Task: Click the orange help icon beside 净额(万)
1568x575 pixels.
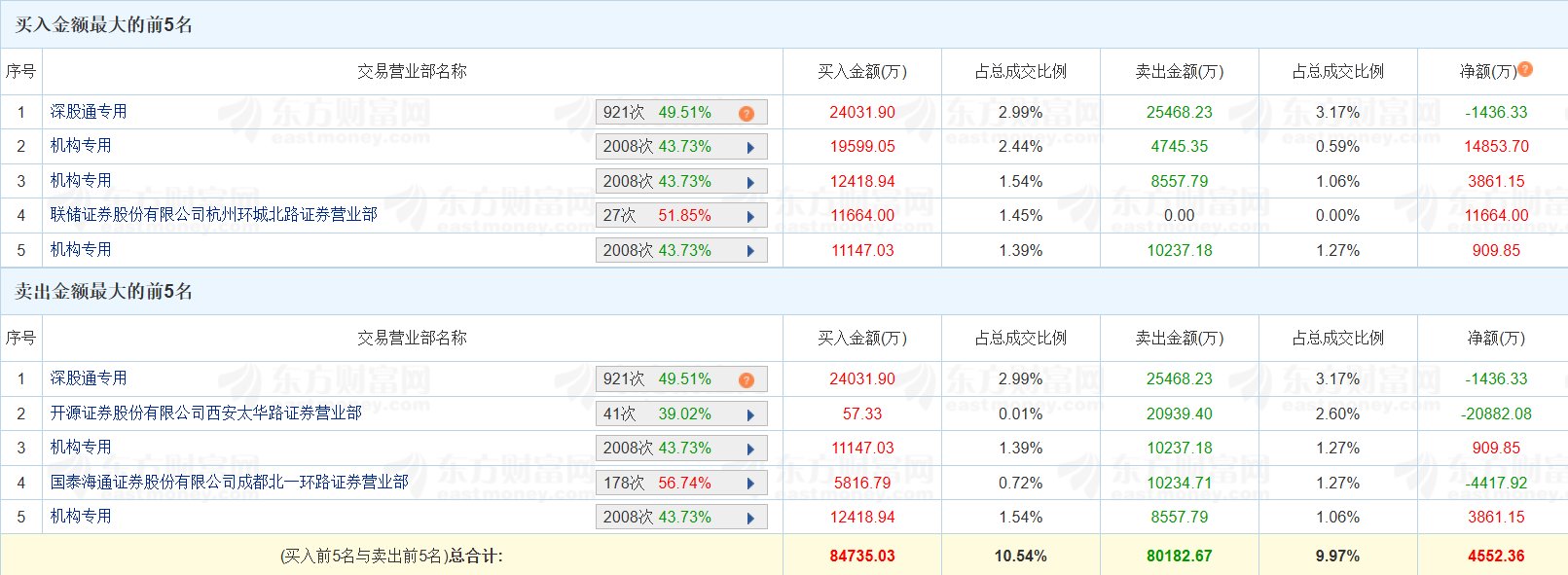Action: (x=1525, y=69)
